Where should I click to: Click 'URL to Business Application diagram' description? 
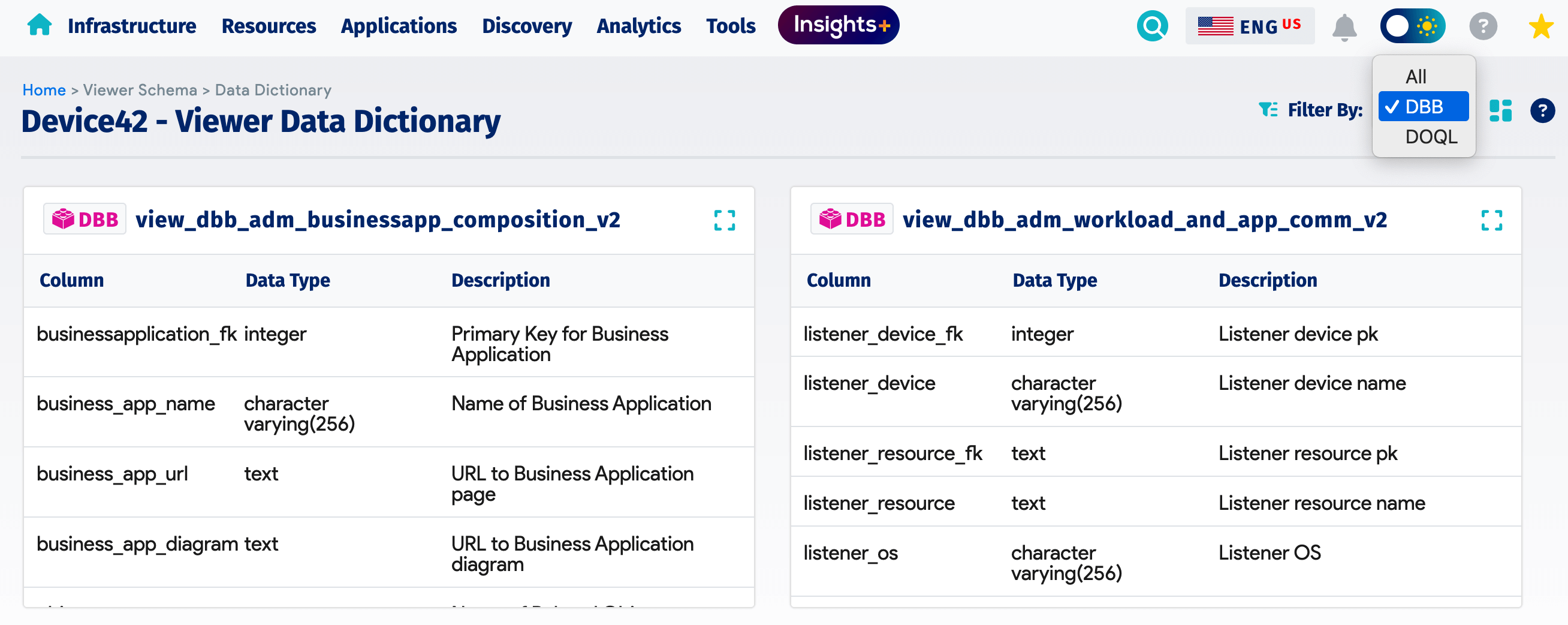click(x=573, y=554)
